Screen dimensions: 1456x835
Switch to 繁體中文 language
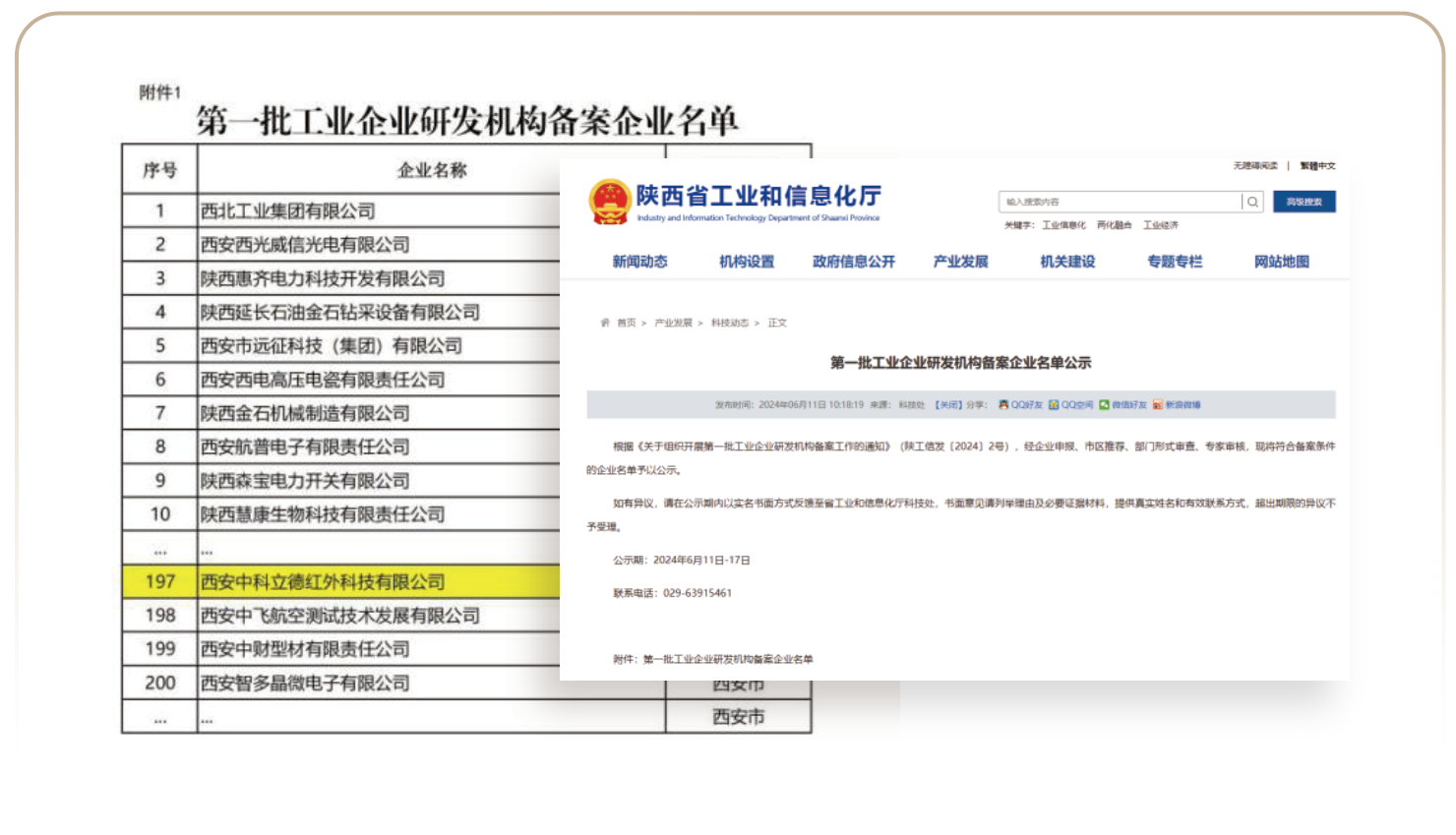(1317, 165)
